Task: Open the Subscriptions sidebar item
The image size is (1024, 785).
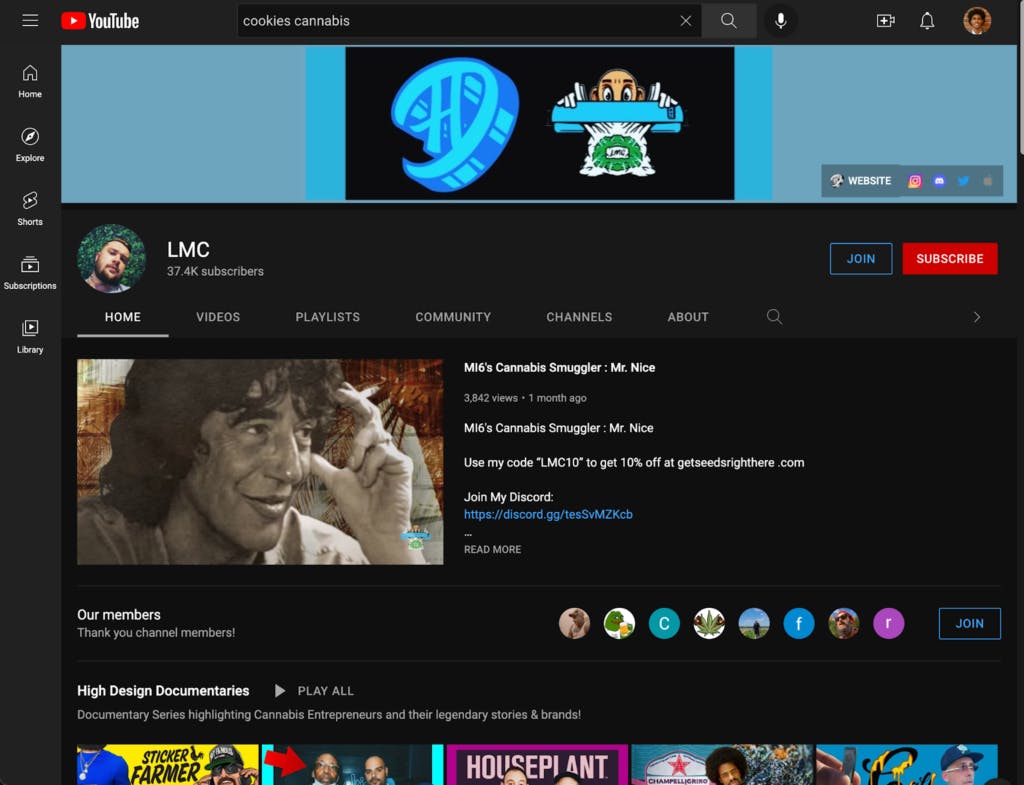Action: (30, 272)
